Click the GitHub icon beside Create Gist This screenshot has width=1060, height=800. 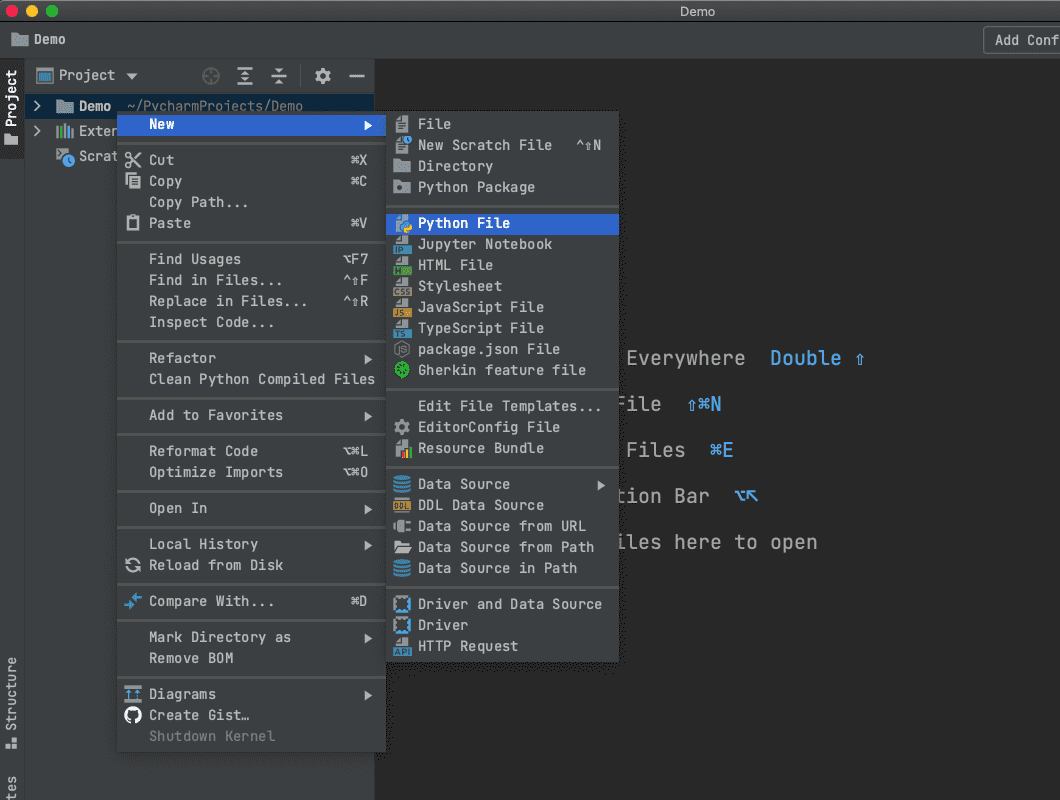(133, 715)
